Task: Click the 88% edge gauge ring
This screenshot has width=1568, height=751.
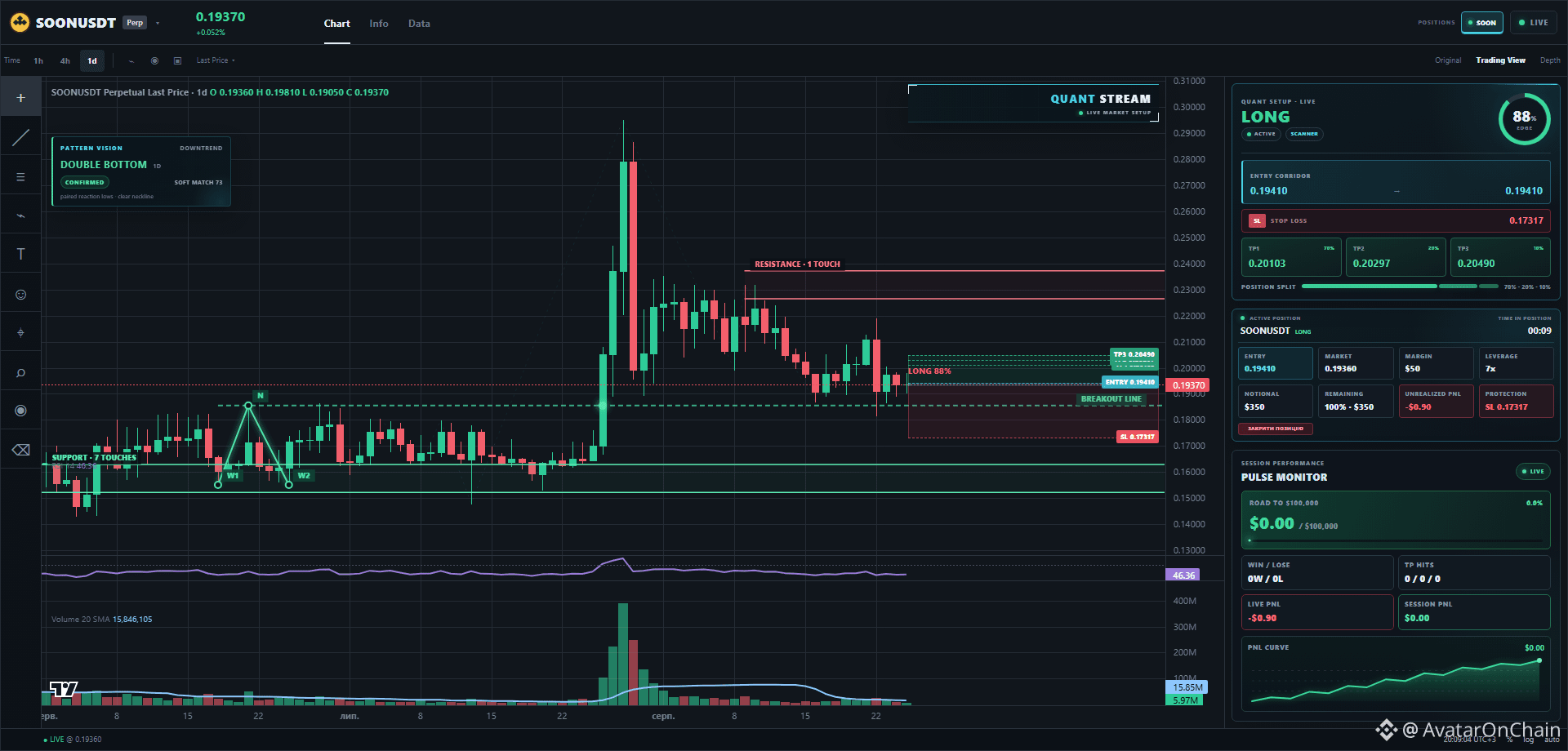Action: coord(1524,119)
